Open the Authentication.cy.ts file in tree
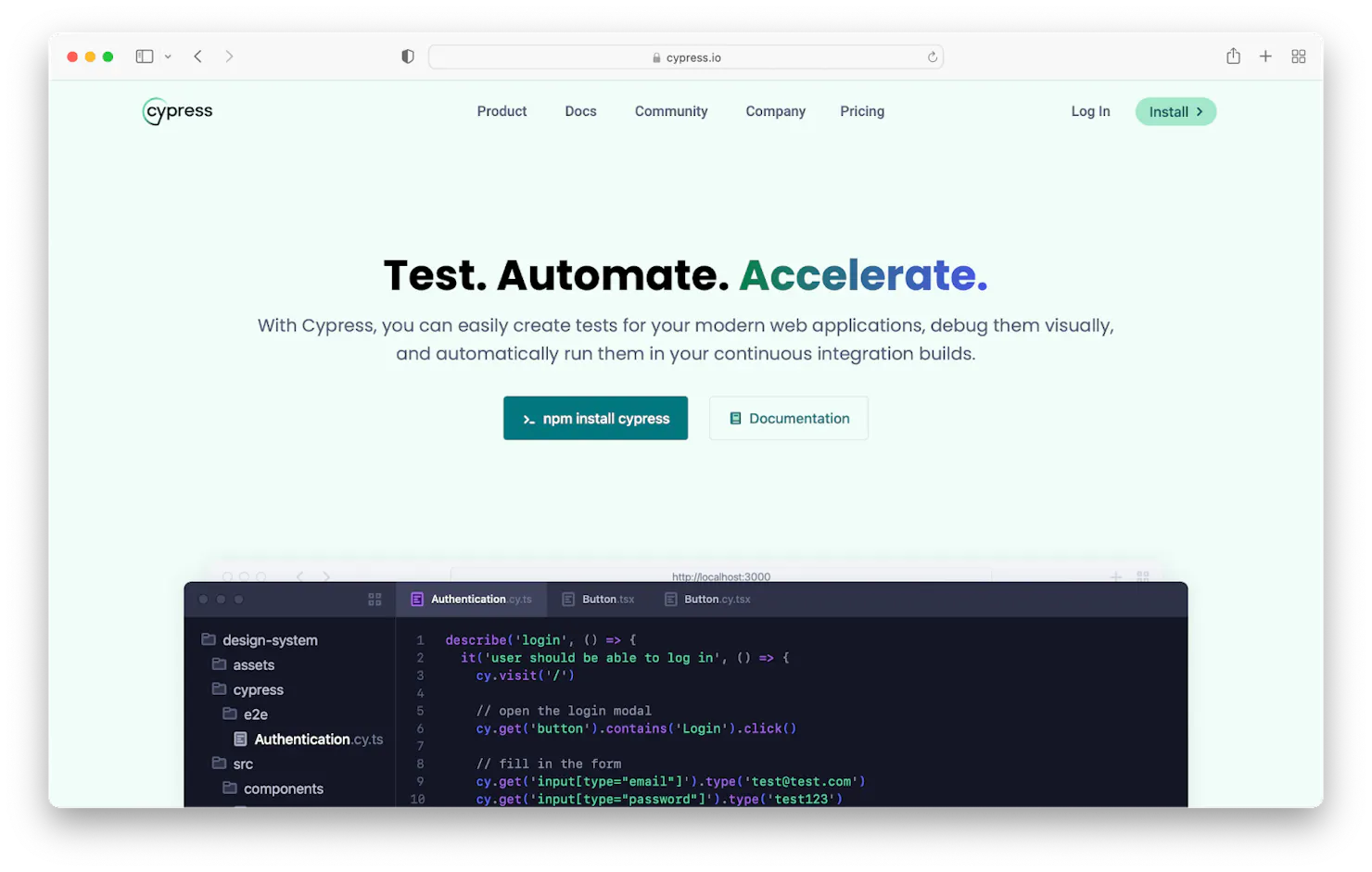This screenshot has height=872, width=1372. pos(308,739)
